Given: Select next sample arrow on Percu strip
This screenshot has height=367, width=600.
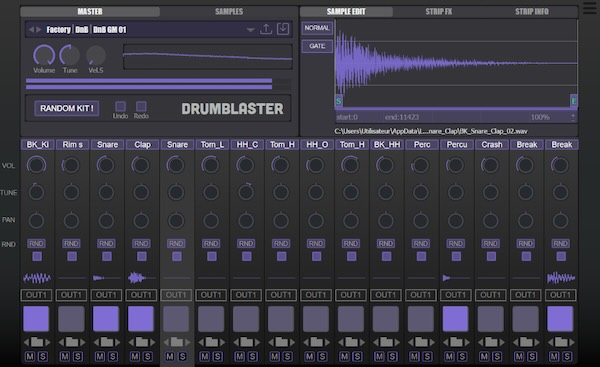Looking at the screenshot, I should click(x=467, y=342).
